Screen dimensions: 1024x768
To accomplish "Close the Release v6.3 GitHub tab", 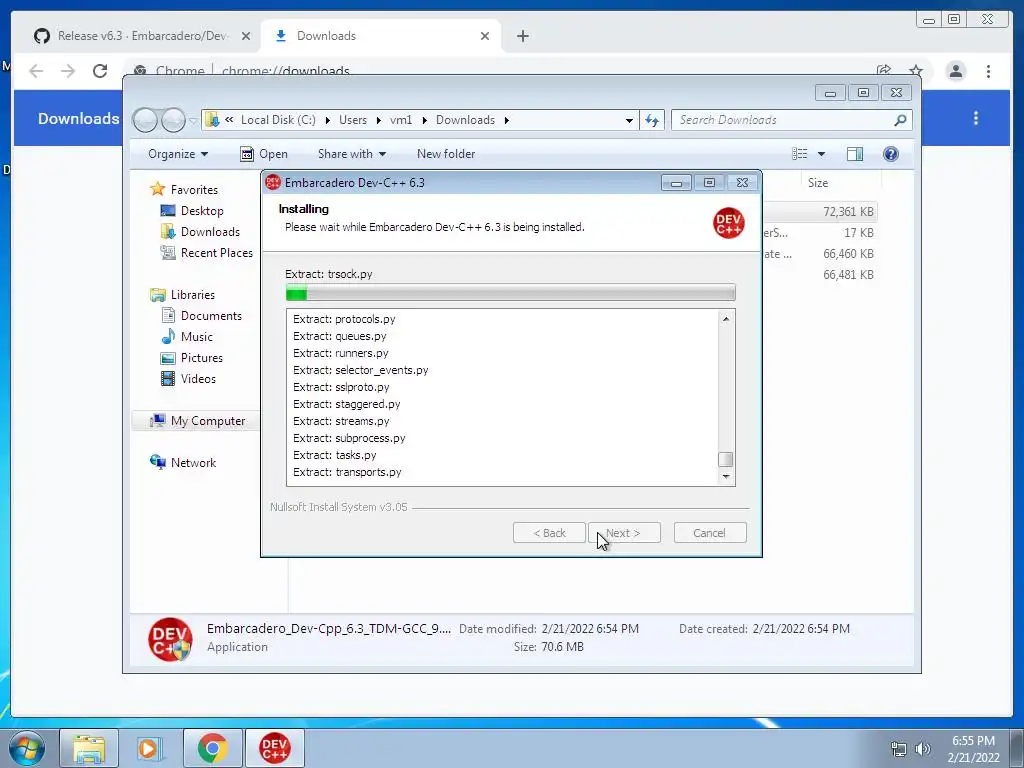I will [x=246, y=36].
